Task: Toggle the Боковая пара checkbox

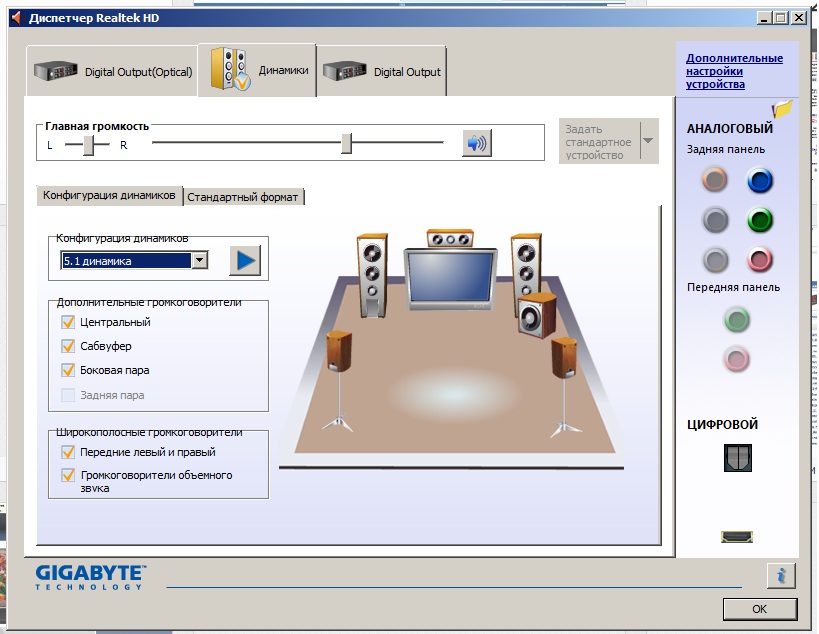Action: point(68,370)
